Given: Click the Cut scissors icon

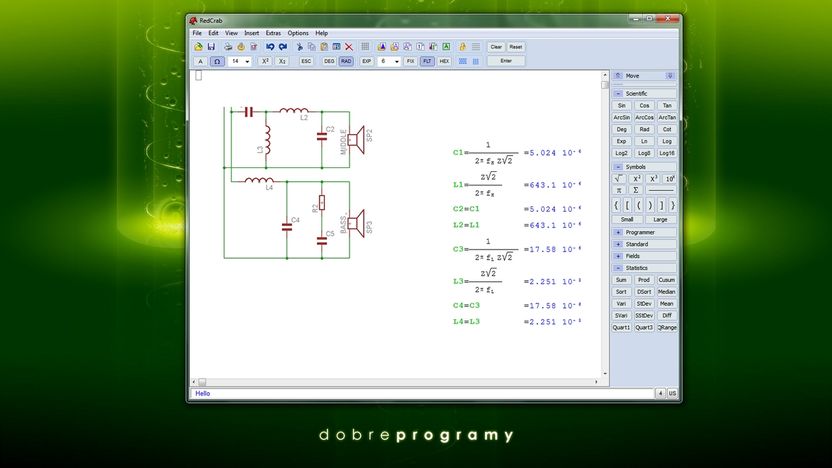Looking at the screenshot, I should click(x=299, y=47).
